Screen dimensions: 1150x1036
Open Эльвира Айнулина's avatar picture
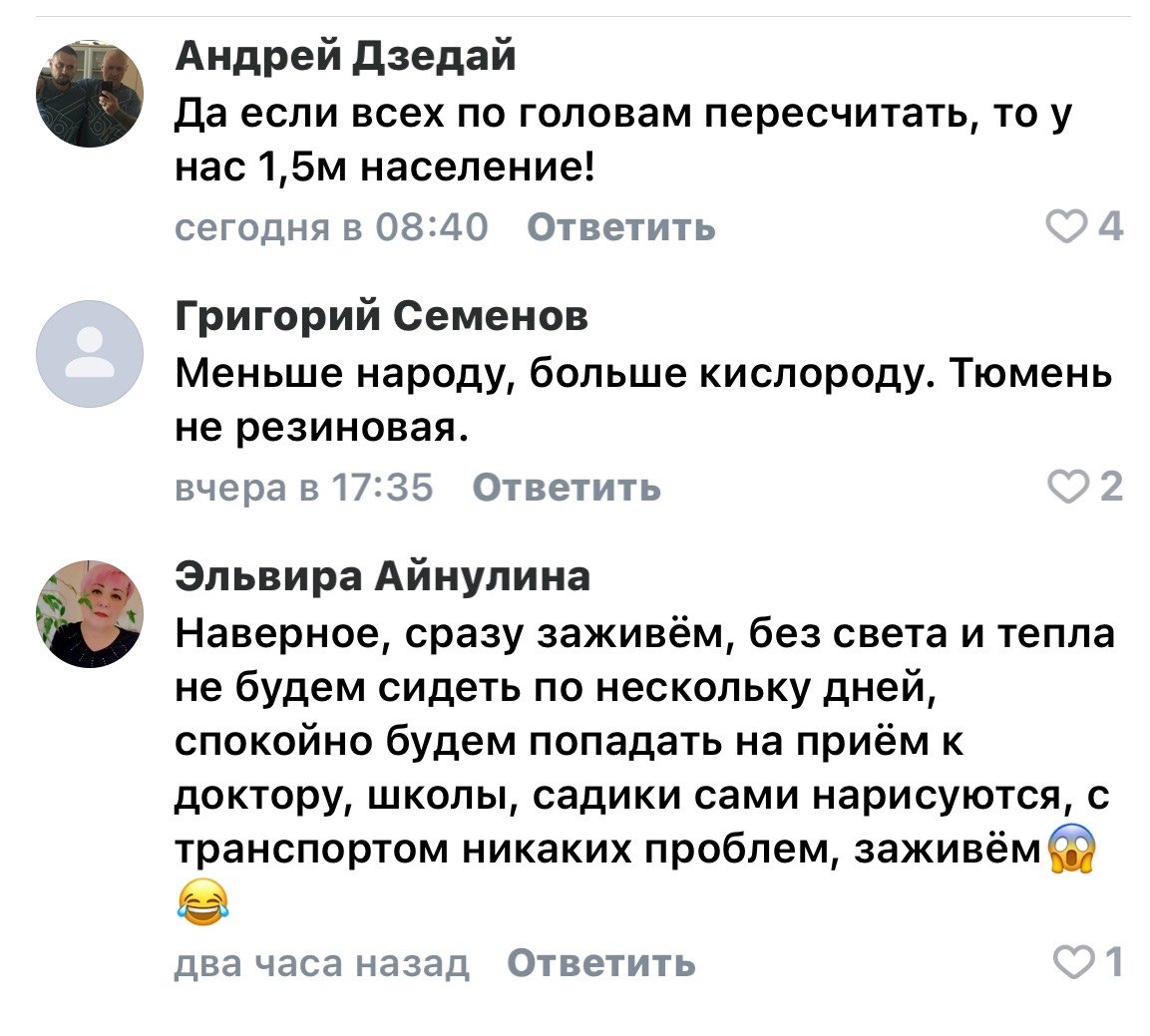coord(90,612)
